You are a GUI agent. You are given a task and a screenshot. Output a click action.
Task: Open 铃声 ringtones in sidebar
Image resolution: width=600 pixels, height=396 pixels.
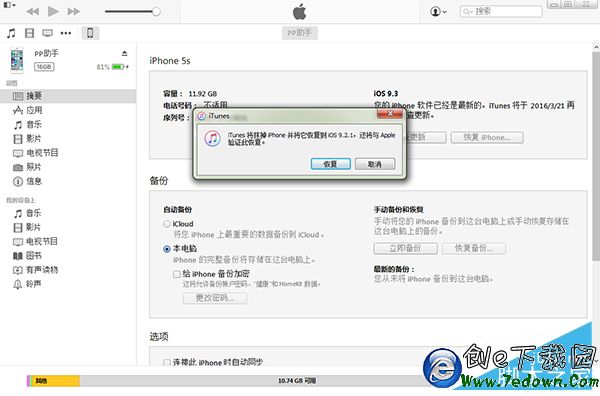[x=68, y=284]
